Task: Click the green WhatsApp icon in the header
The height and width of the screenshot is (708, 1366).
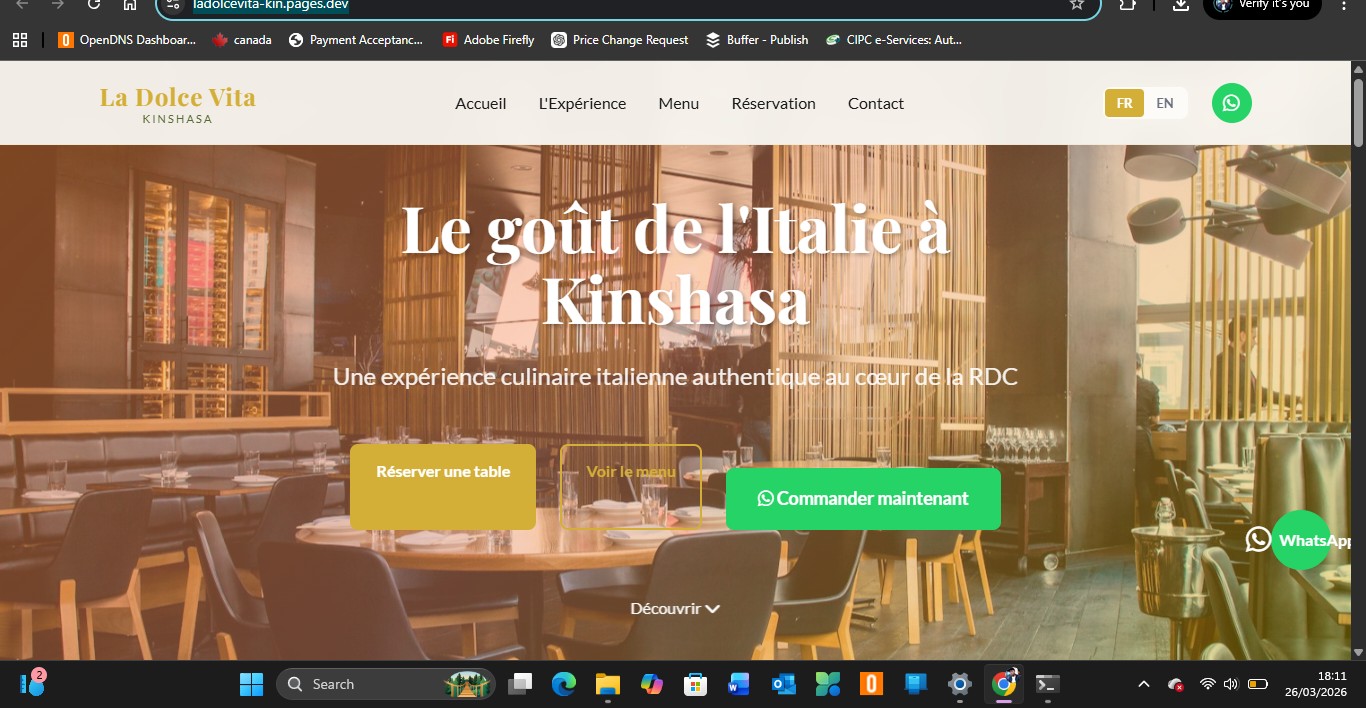Action: (x=1231, y=103)
